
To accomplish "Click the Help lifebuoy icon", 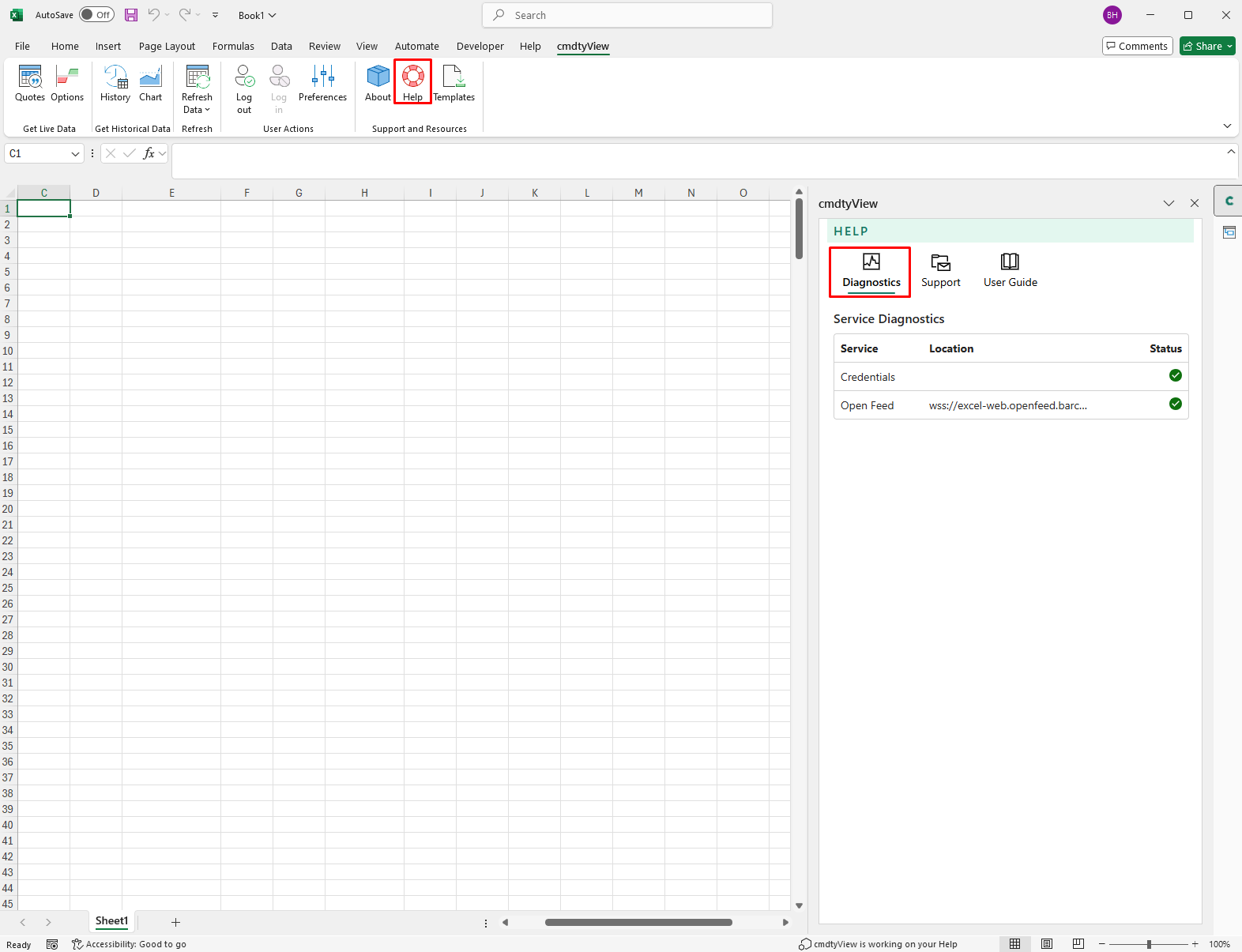I will (412, 77).
